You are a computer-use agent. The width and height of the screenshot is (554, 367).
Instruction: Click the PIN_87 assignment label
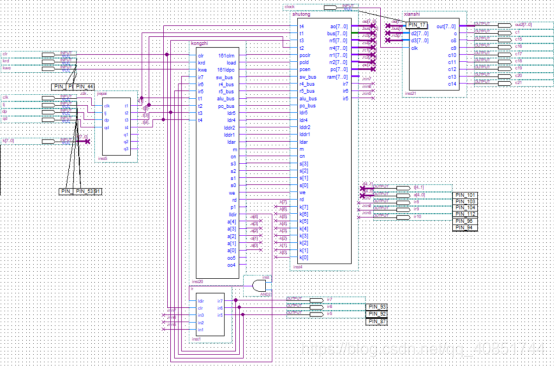coord(376,322)
